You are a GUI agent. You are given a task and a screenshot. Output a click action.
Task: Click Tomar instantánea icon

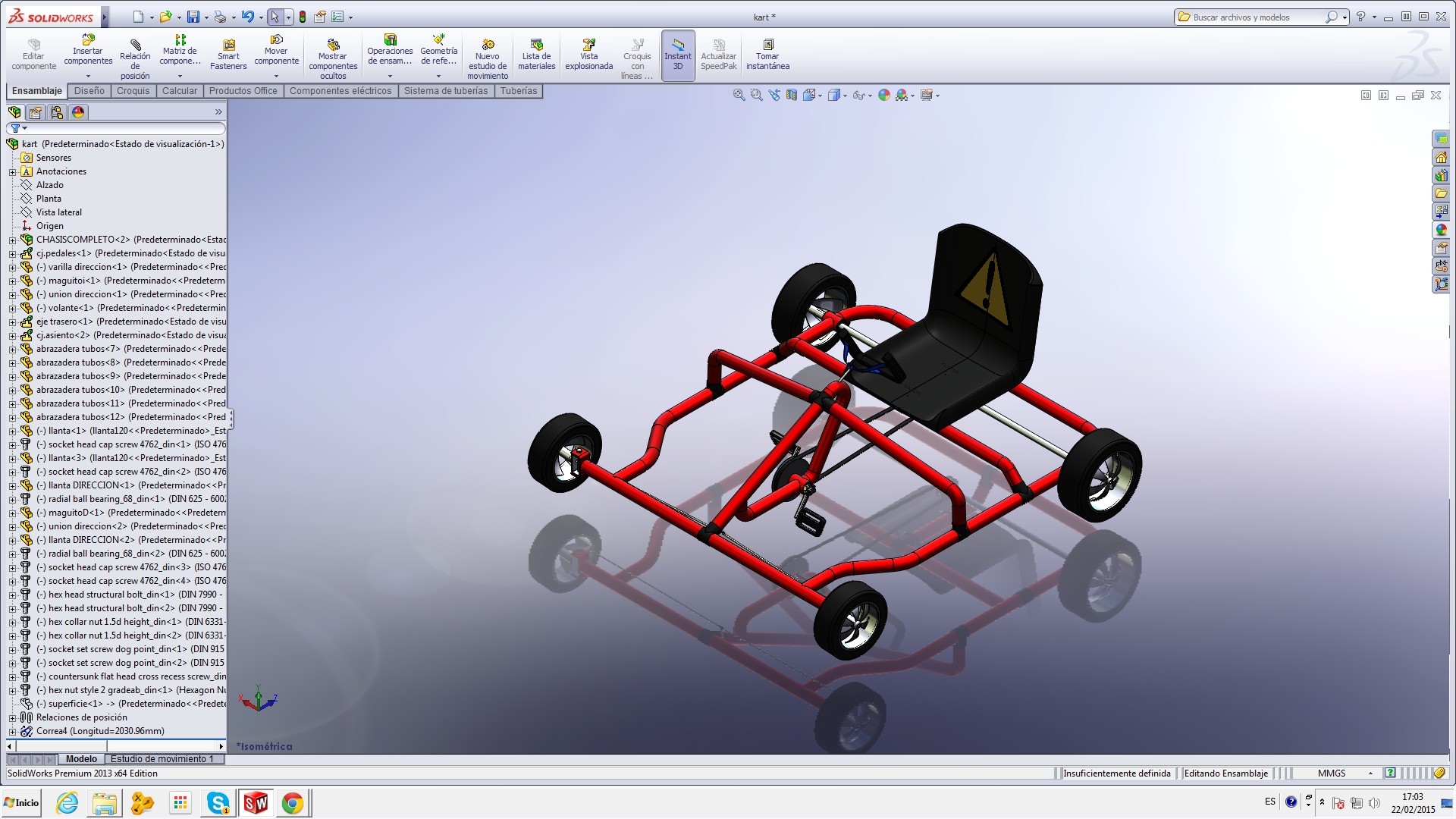coord(767,45)
